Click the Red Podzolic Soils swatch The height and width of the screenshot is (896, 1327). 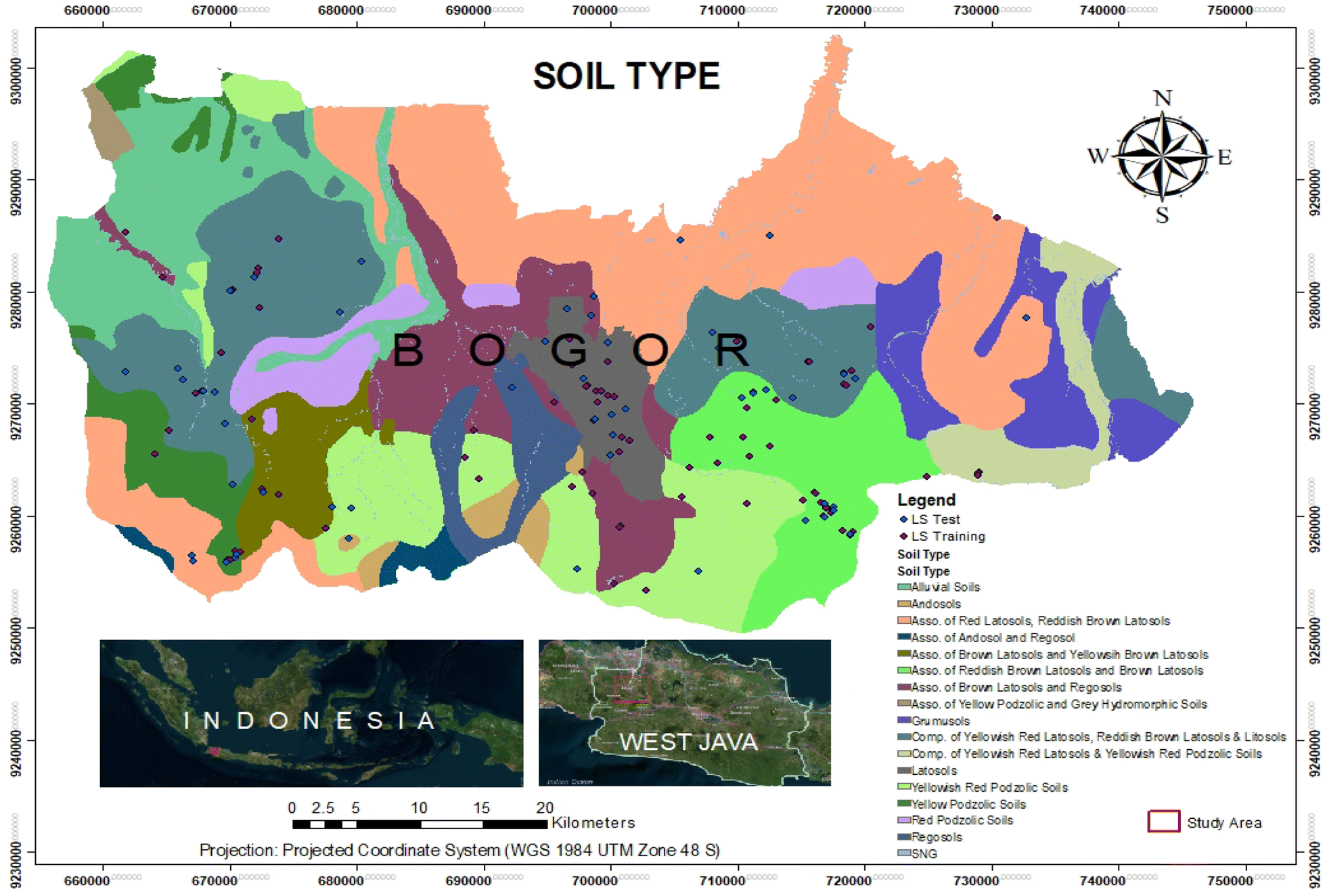point(903,820)
